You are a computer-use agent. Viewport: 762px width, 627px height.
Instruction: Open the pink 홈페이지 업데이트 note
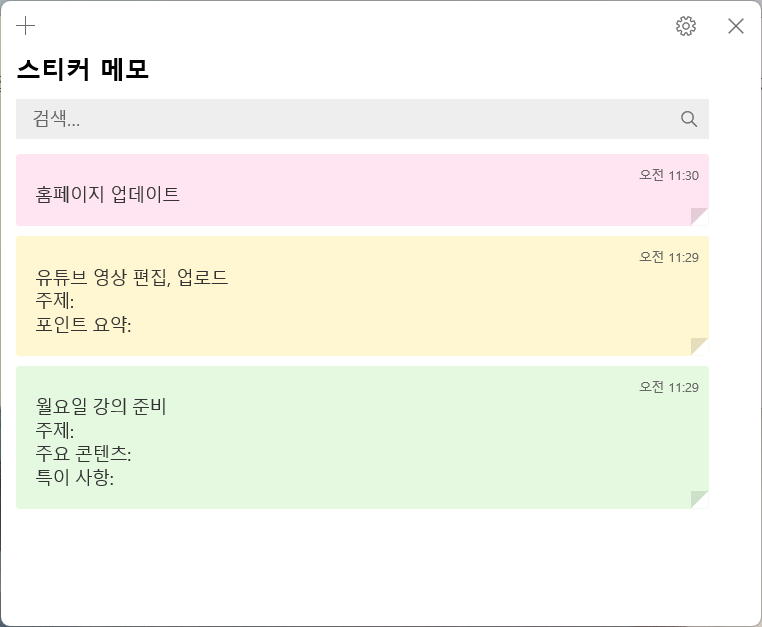(x=362, y=190)
